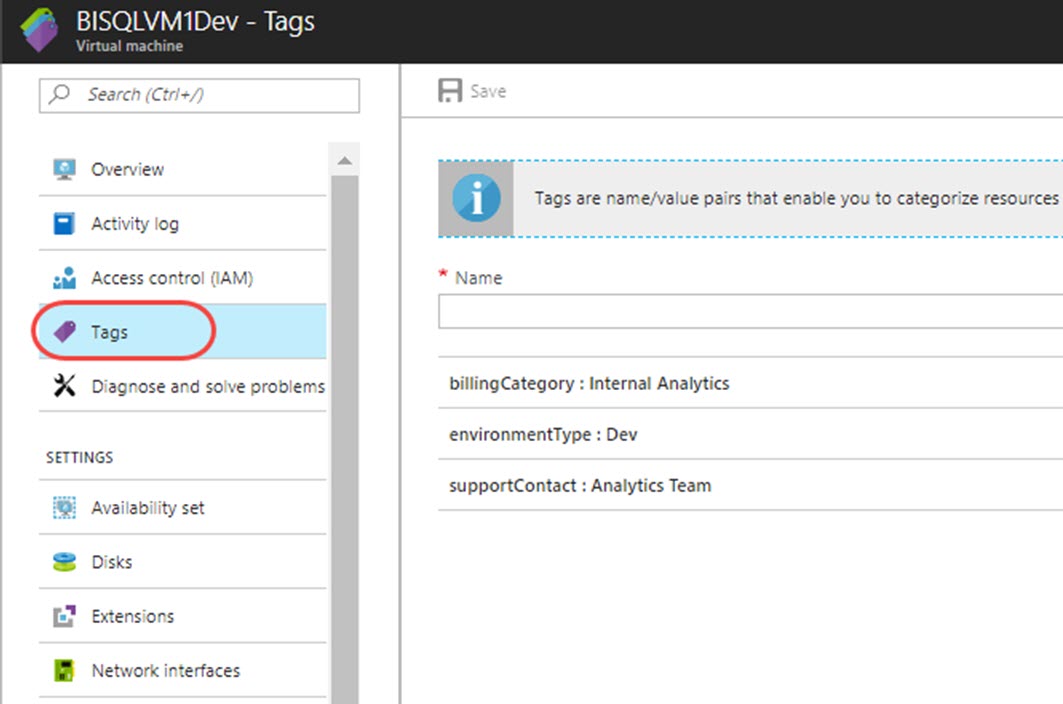Image resolution: width=1063 pixels, height=704 pixels.
Task: Click into the tag Name field
Action: click(x=750, y=311)
